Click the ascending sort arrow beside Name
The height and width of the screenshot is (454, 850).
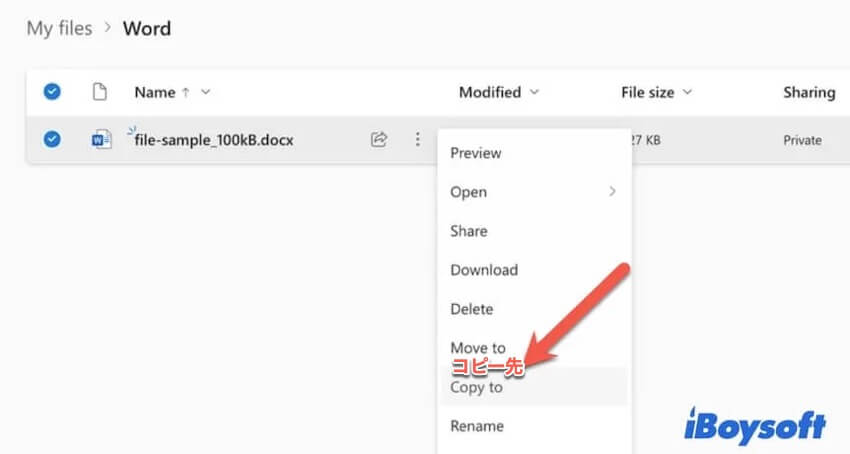[184, 92]
